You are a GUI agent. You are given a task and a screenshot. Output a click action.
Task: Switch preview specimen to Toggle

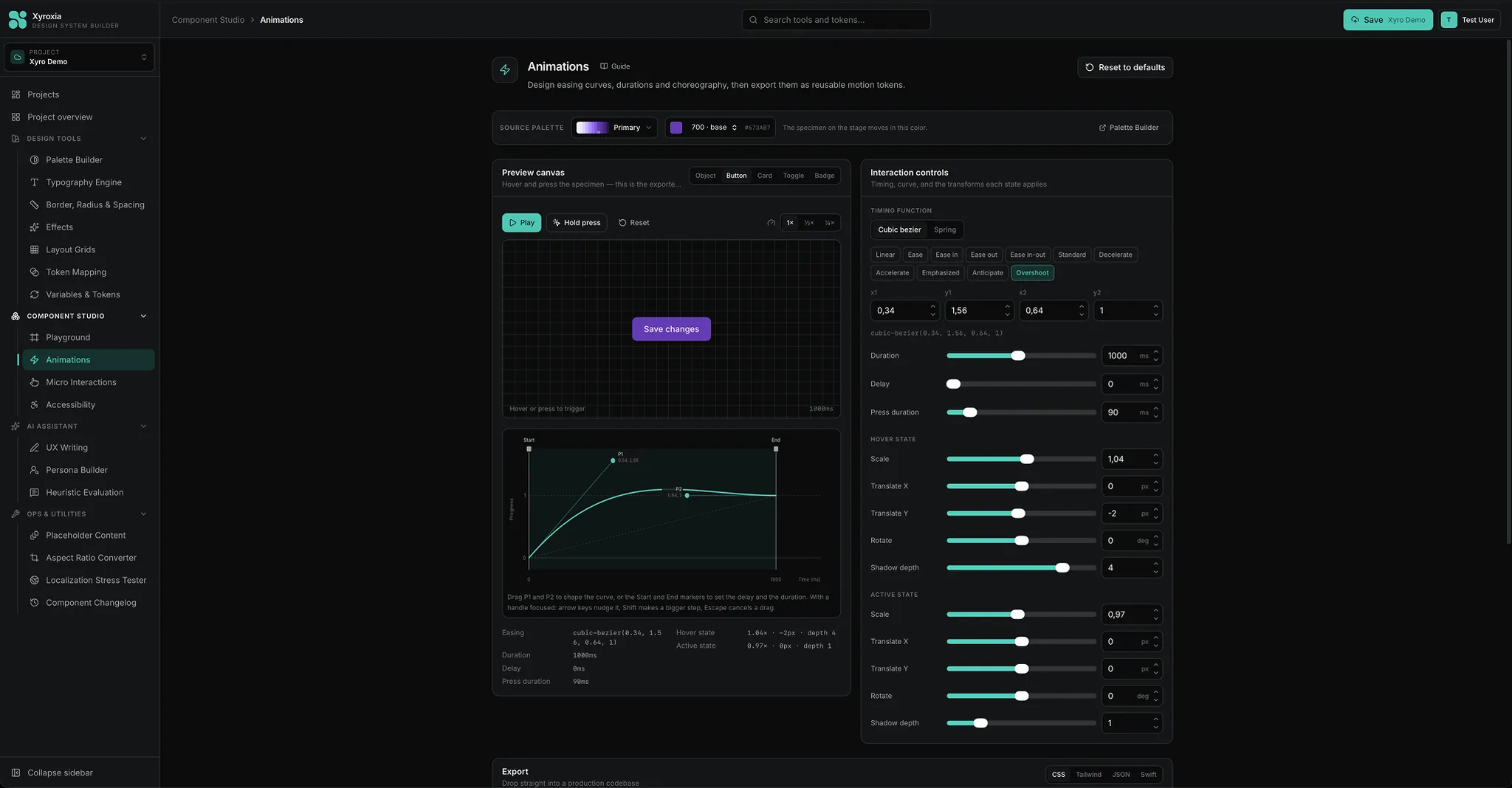point(794,176)
